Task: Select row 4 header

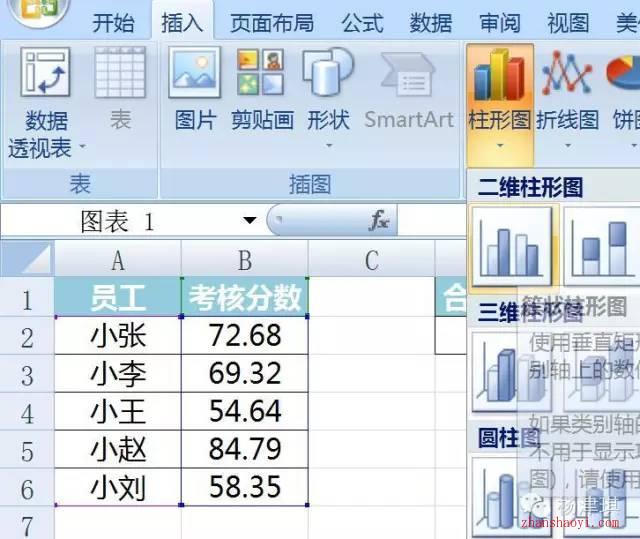Action: 27,412
